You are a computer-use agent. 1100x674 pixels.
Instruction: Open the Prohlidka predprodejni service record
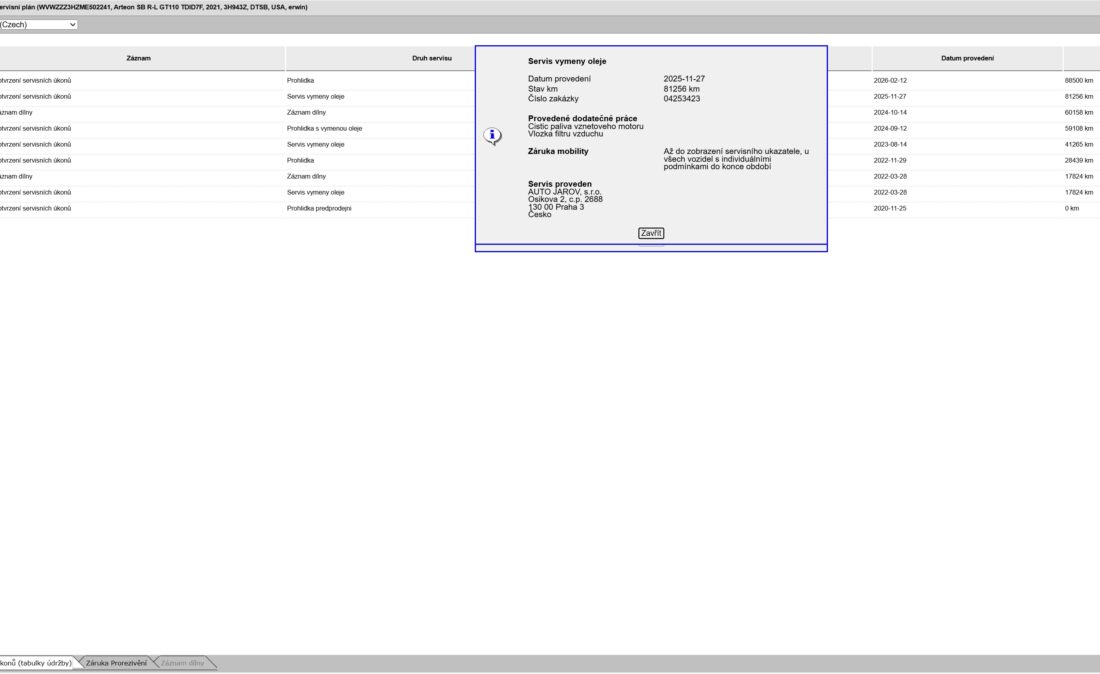(x=319, y=208)
